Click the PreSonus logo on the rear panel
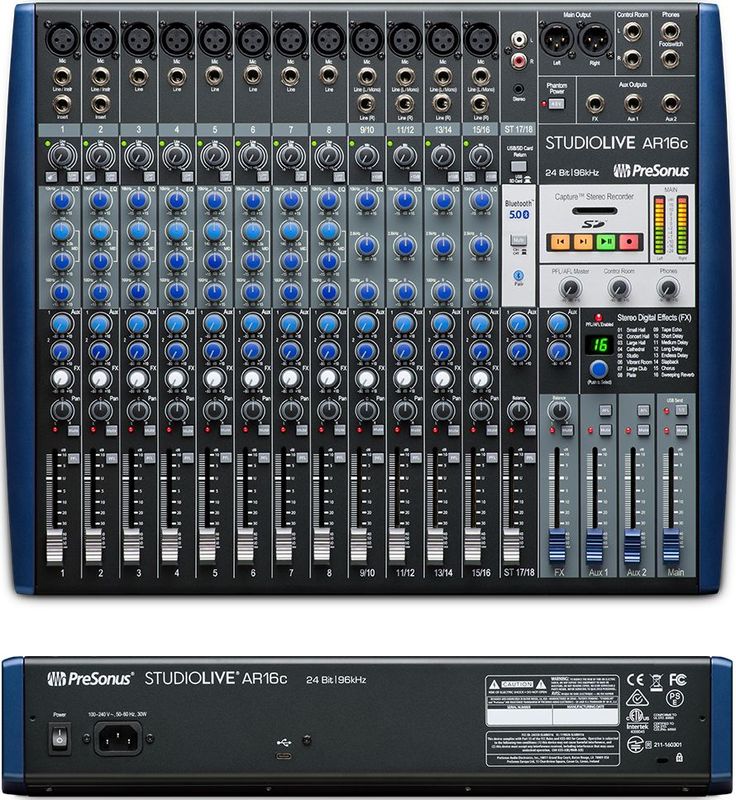 pyautogui.click(x=90, y=679)
